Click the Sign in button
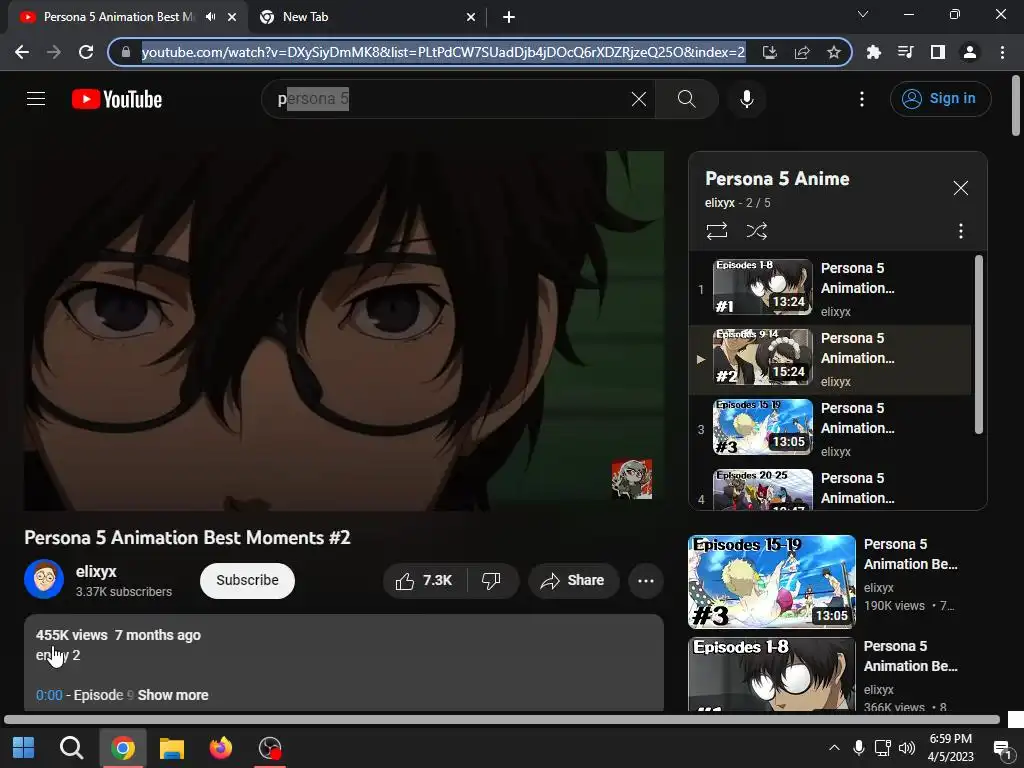 (940, 99)
